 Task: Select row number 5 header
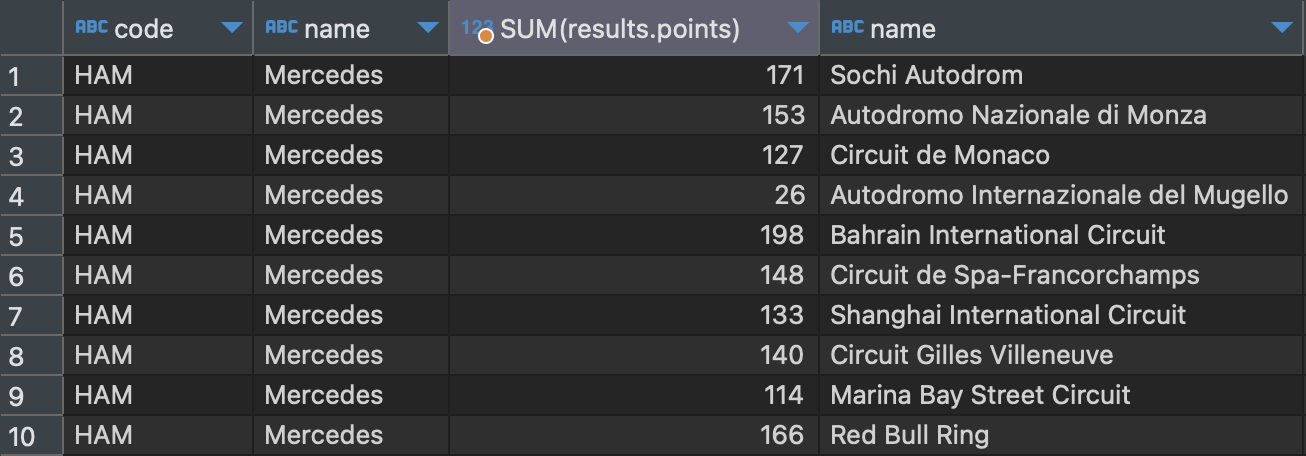[x=31, y=235]
